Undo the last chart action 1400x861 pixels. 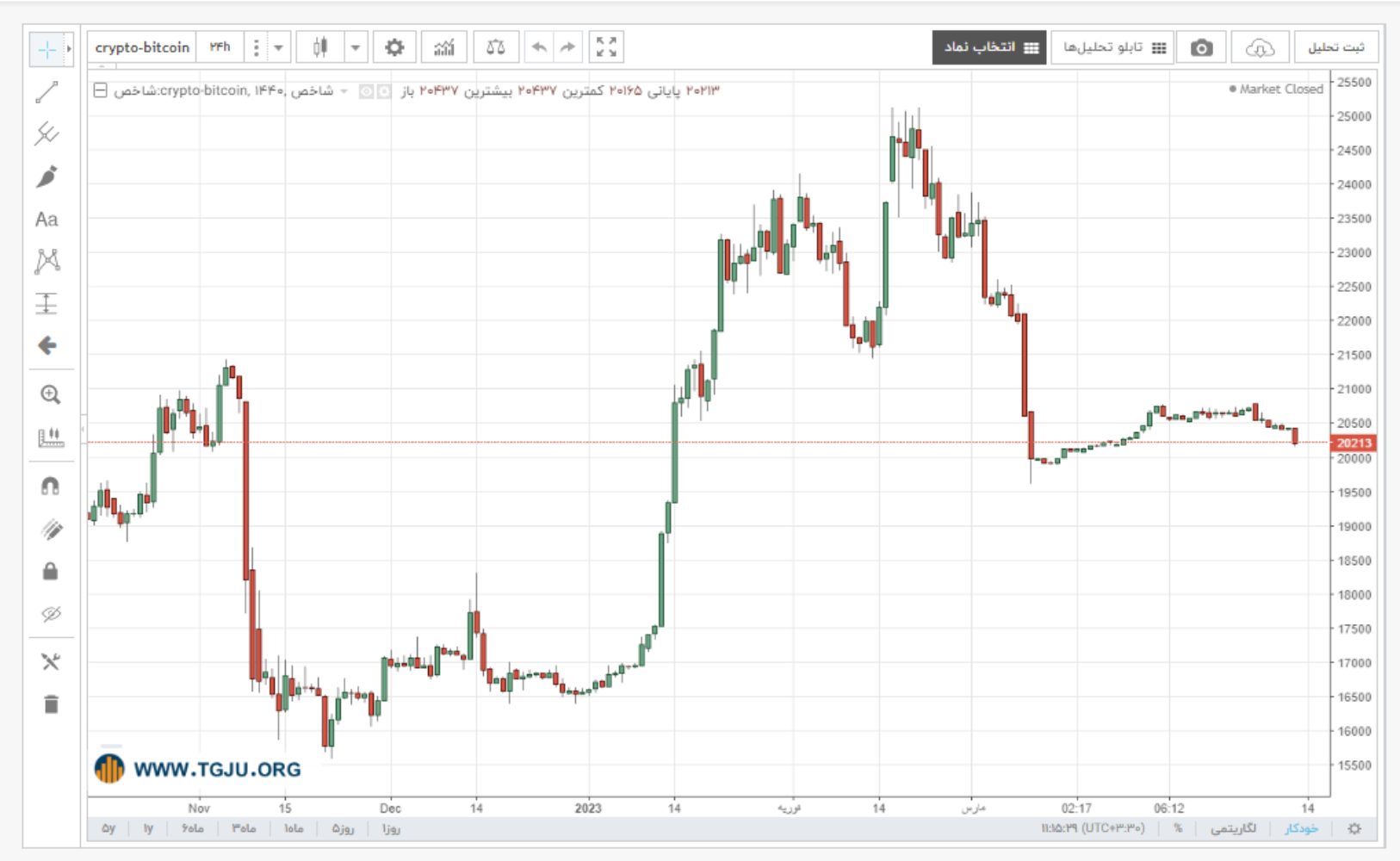[539, 47]
